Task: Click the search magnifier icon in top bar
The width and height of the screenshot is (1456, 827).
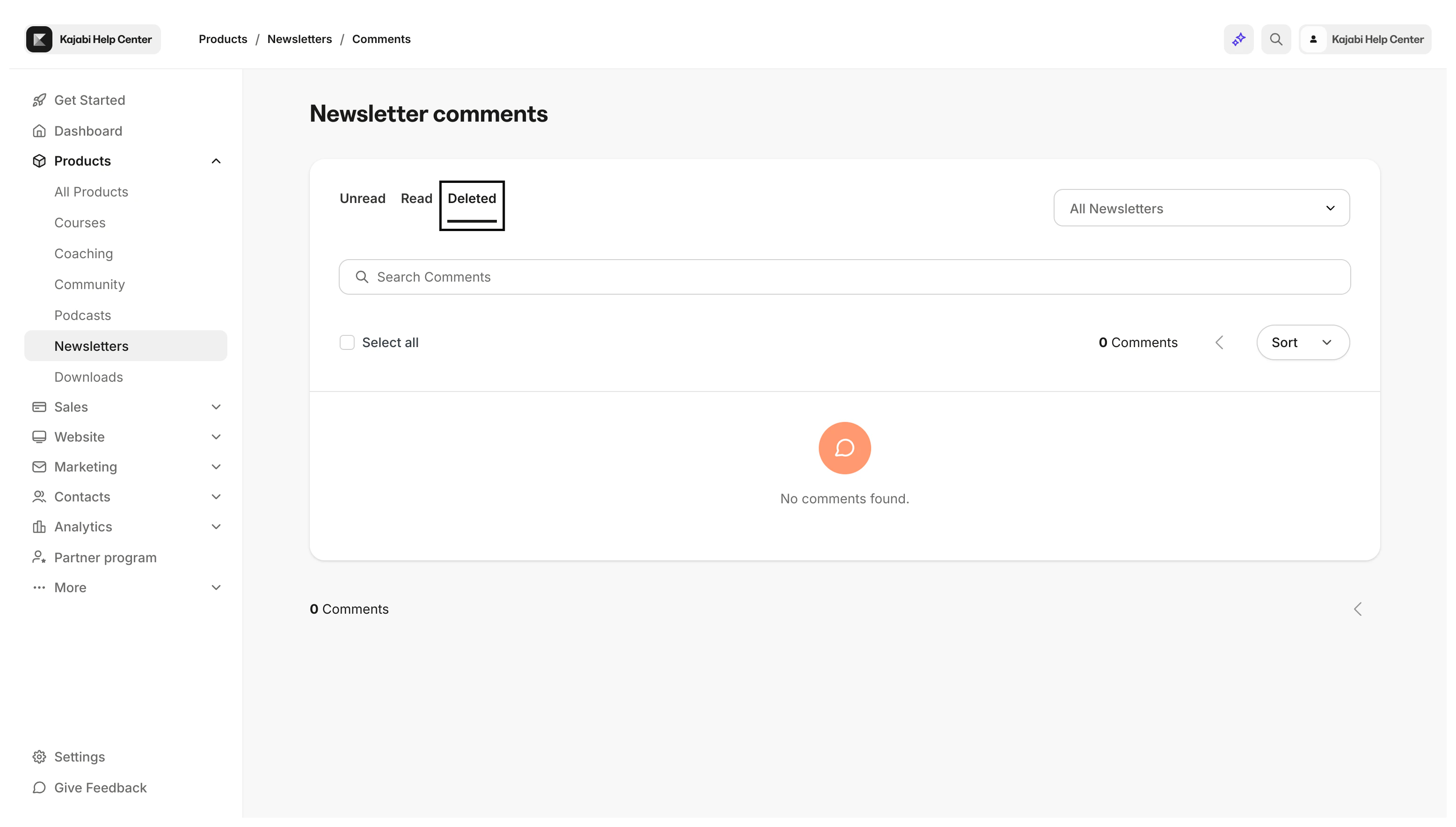Action: coord(1276,39)
